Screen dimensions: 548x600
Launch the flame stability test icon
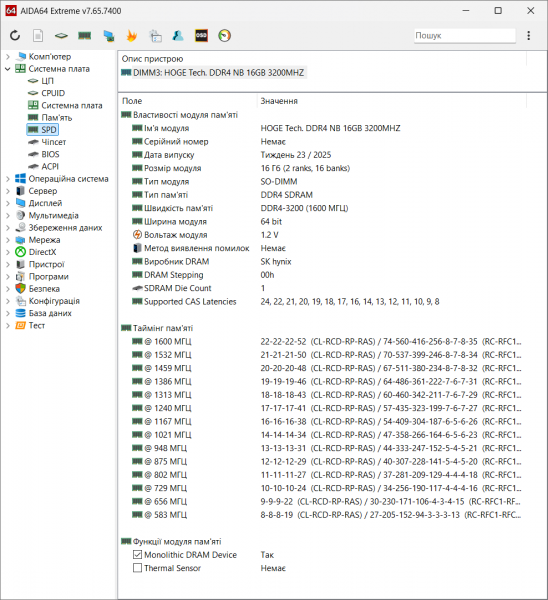coord(132,36)
